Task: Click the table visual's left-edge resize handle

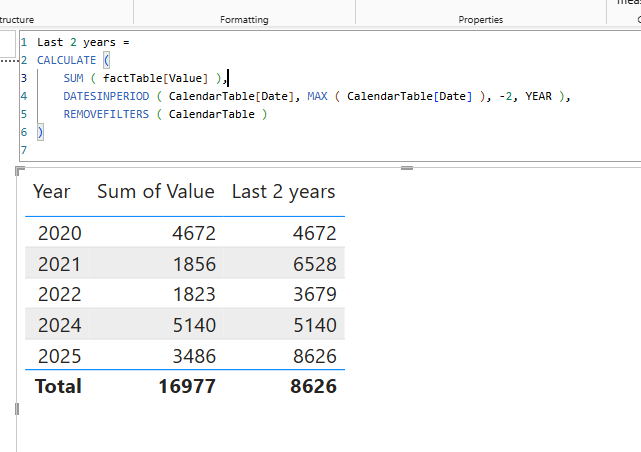Action: 17,409
